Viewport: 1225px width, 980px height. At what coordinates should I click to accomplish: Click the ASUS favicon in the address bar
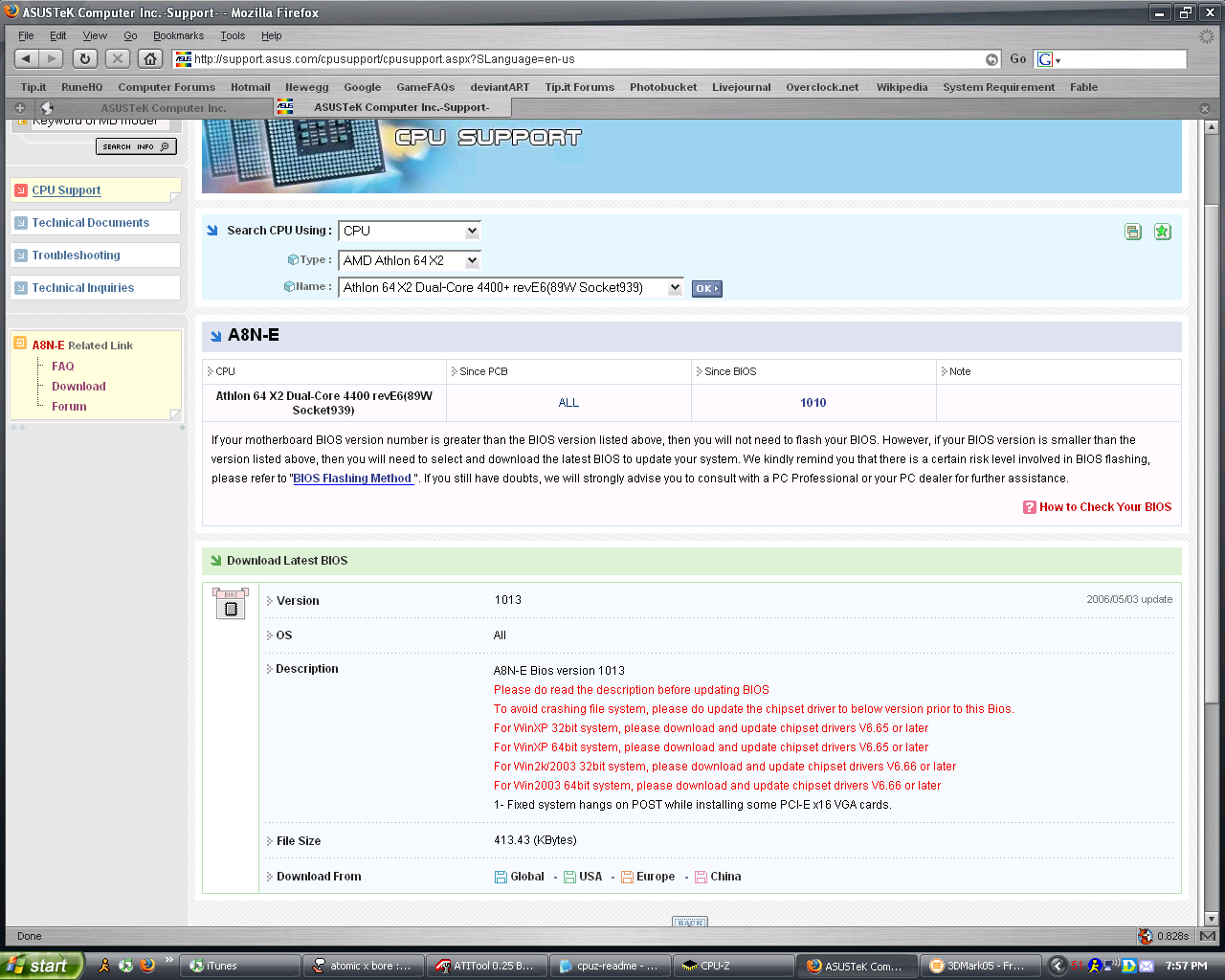click(183, 59)
